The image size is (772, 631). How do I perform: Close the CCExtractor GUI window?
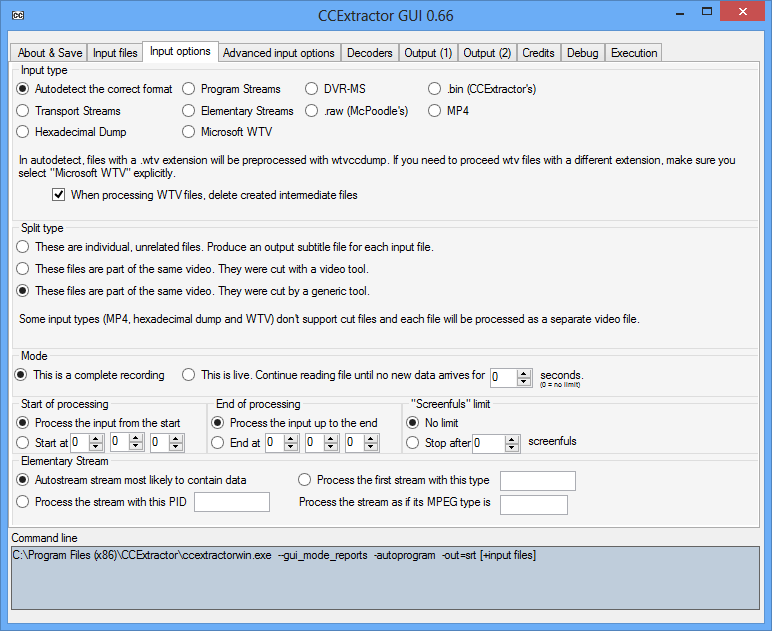(742, 11)
